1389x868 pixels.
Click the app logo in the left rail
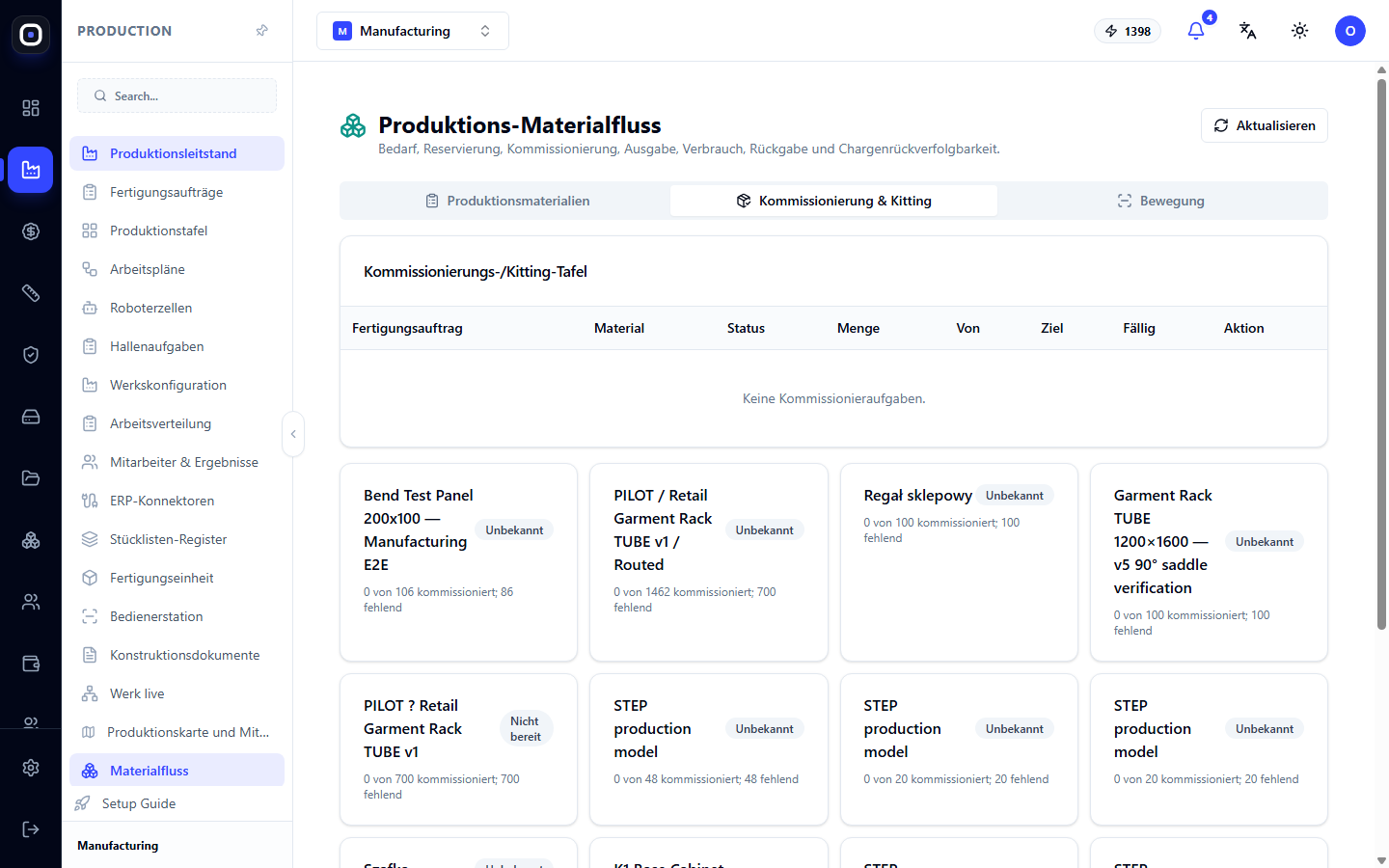[31, 35]
